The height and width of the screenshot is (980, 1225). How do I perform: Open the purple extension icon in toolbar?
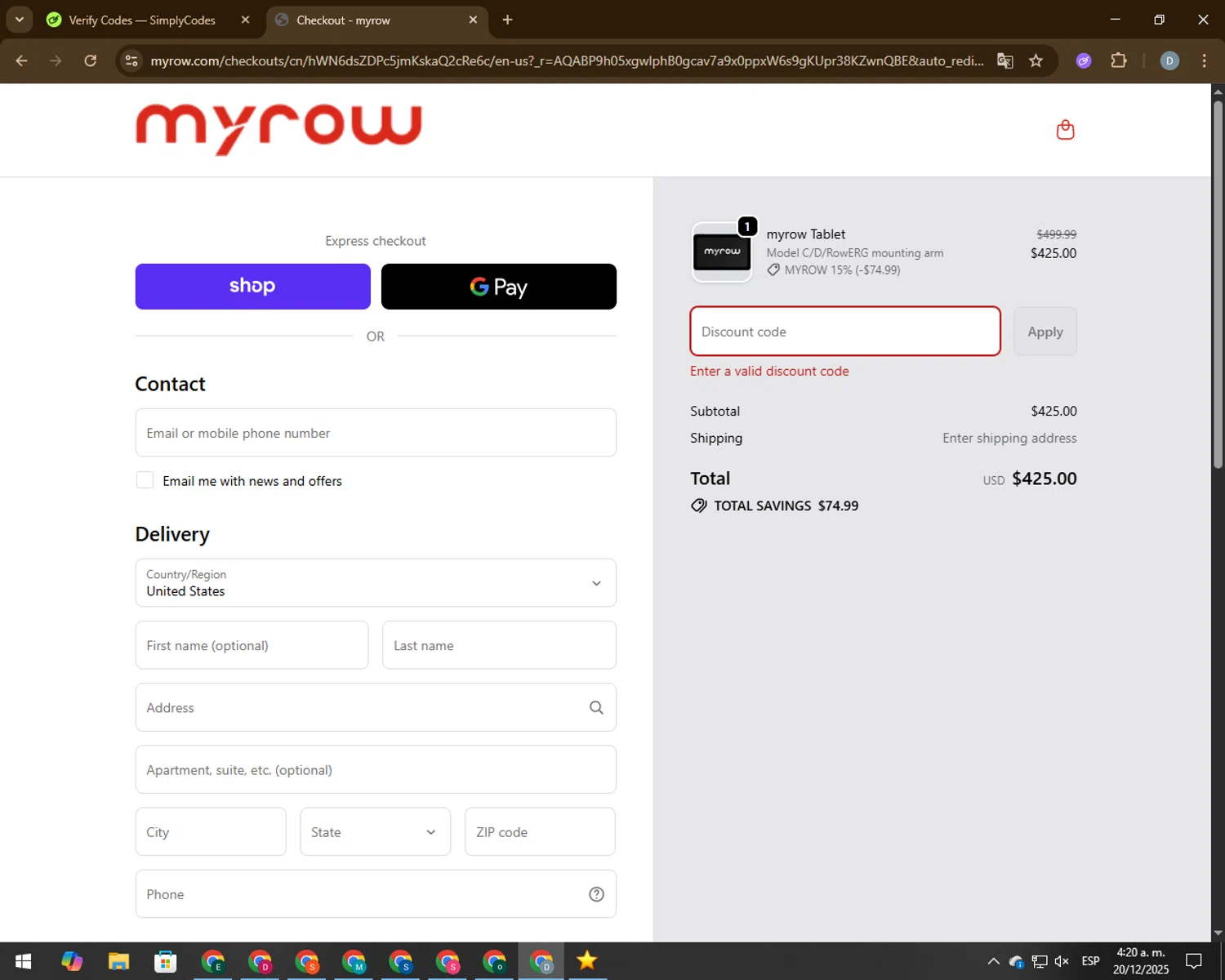tap(1084, 60)
